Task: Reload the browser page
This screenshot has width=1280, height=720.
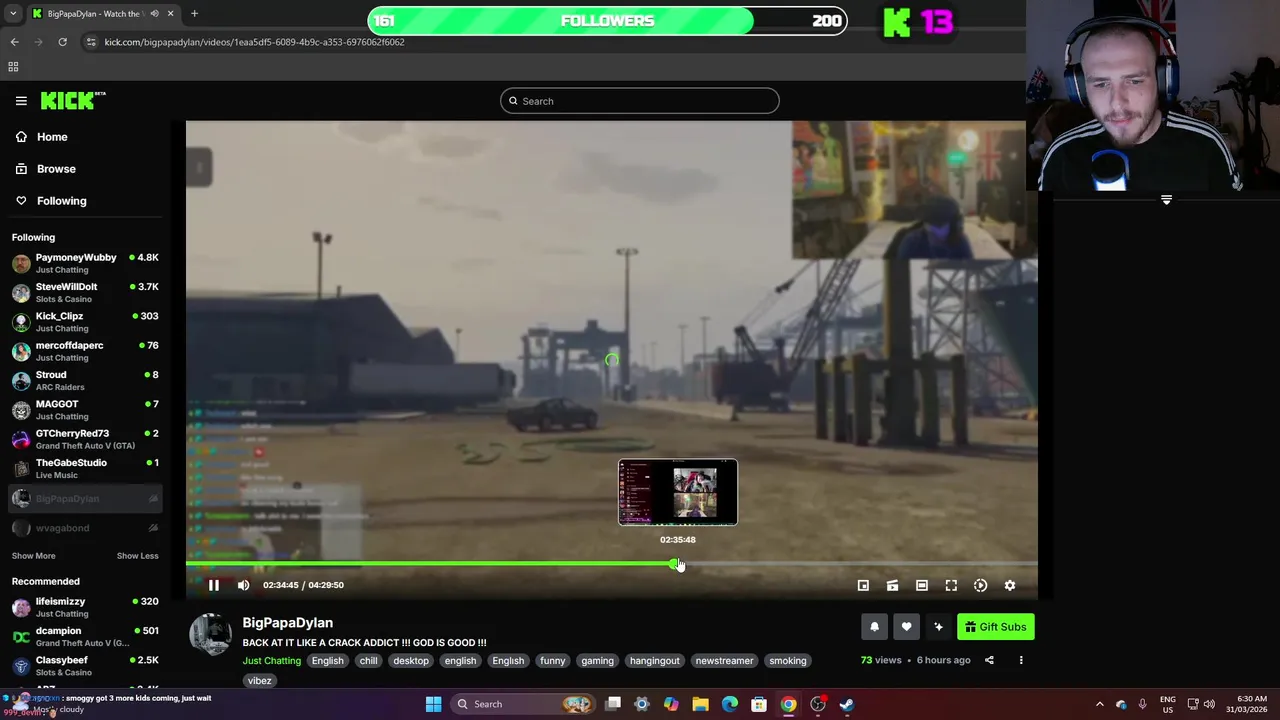Action: pos(62,42)
